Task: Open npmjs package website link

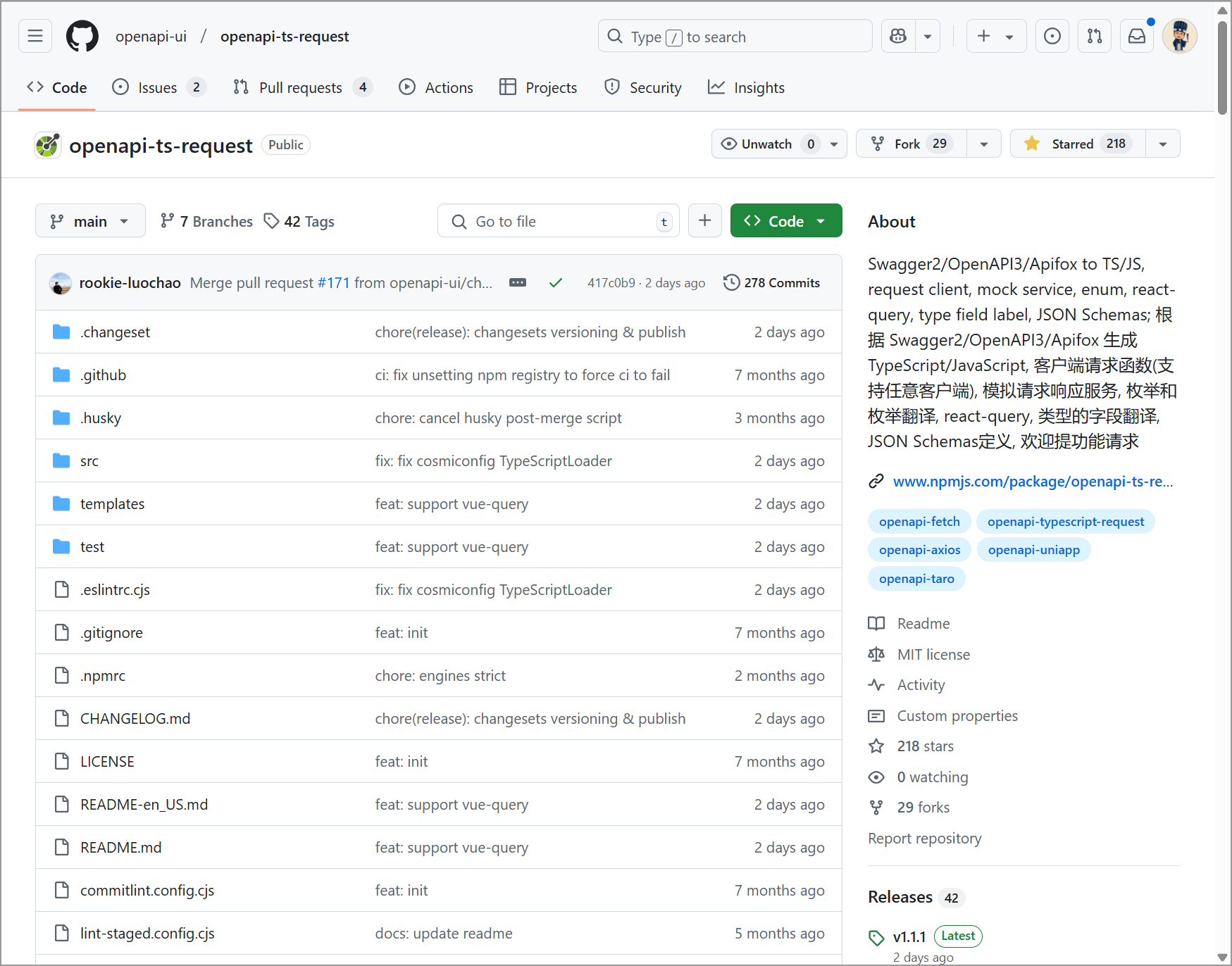Action: coord(1033,482)
